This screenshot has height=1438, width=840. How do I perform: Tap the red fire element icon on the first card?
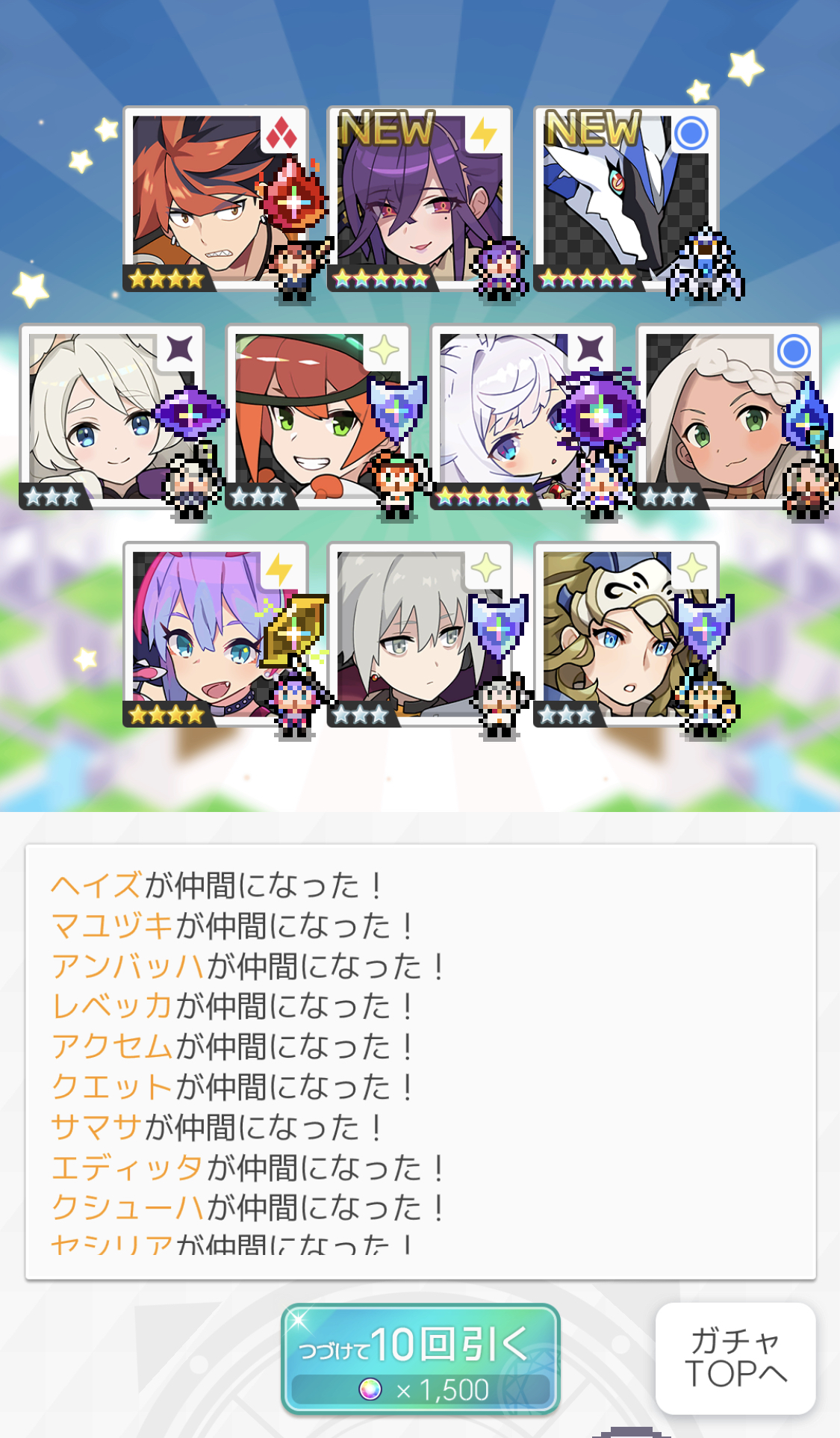[281, 135]
